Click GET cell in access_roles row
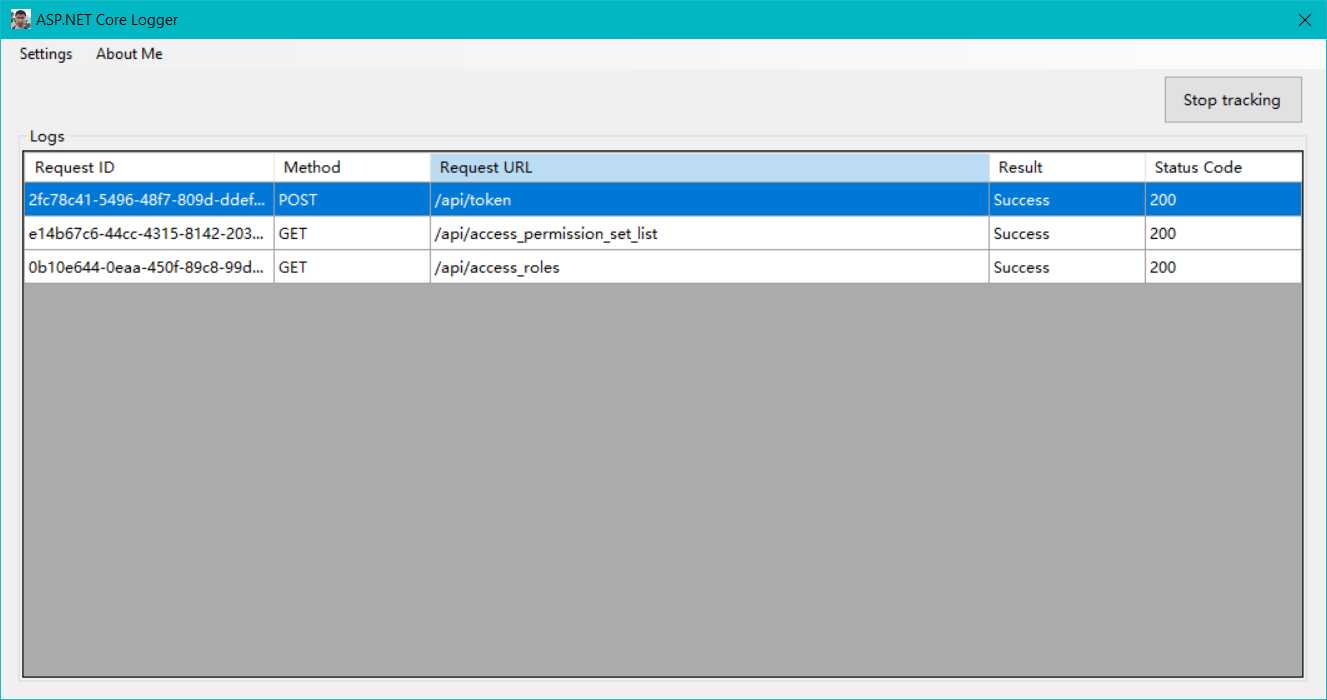The width and height of the screenshot is (1327, 700). (352, 267)
